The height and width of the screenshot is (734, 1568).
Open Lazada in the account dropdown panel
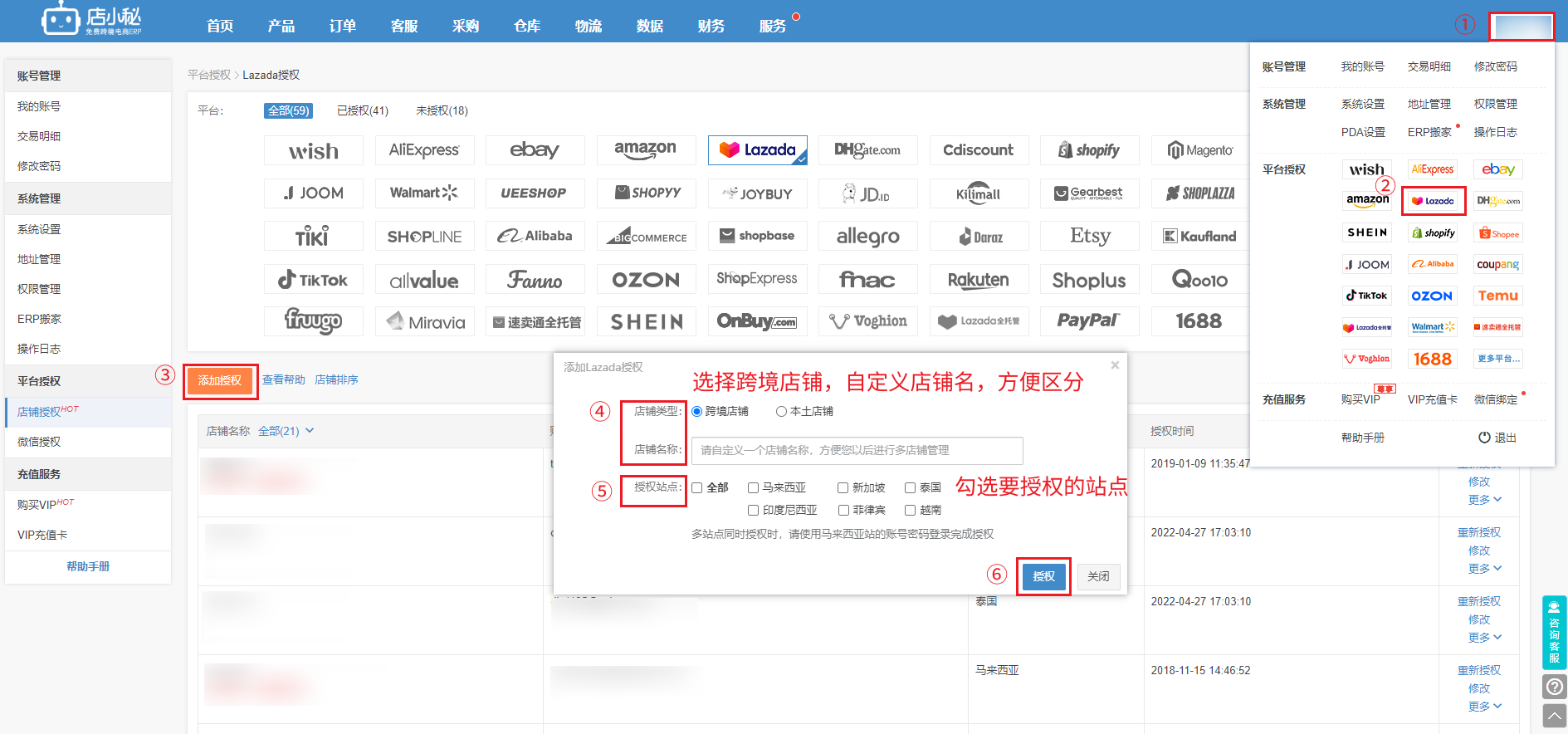pyautogui.click(x=1434, y=201)
